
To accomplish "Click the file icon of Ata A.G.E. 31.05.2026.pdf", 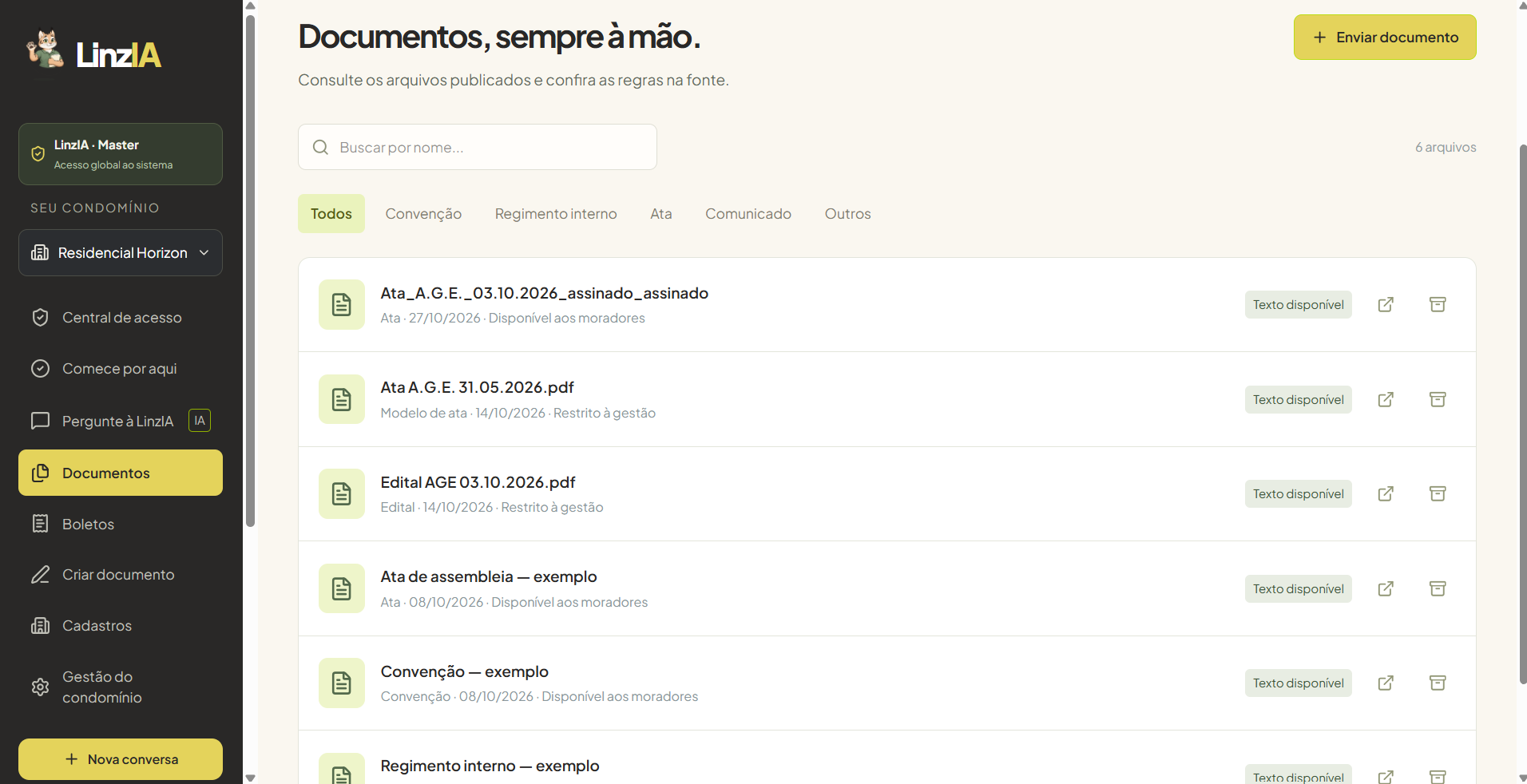I will coord(342,399).
